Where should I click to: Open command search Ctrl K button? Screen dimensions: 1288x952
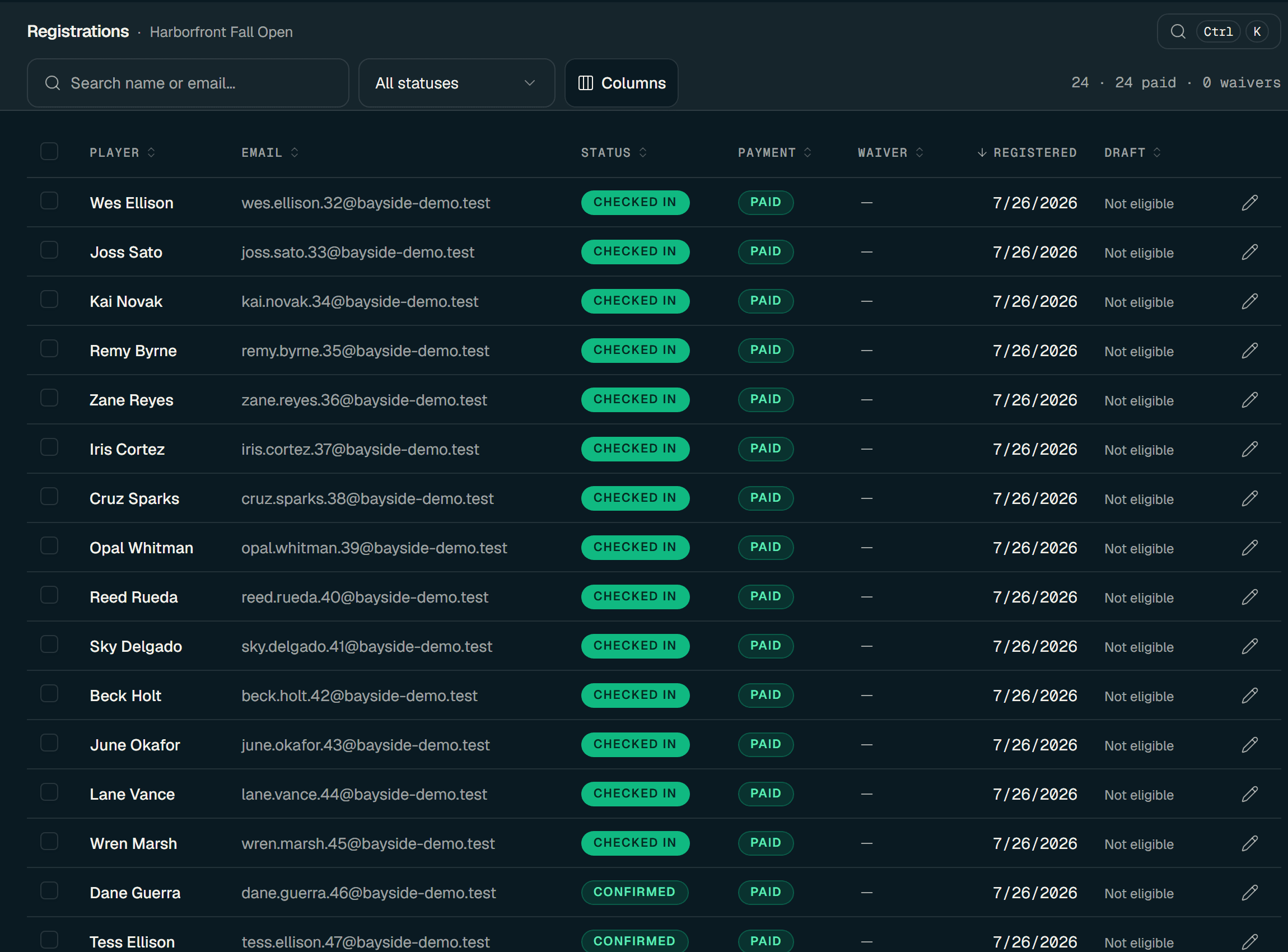point(1218,32)
